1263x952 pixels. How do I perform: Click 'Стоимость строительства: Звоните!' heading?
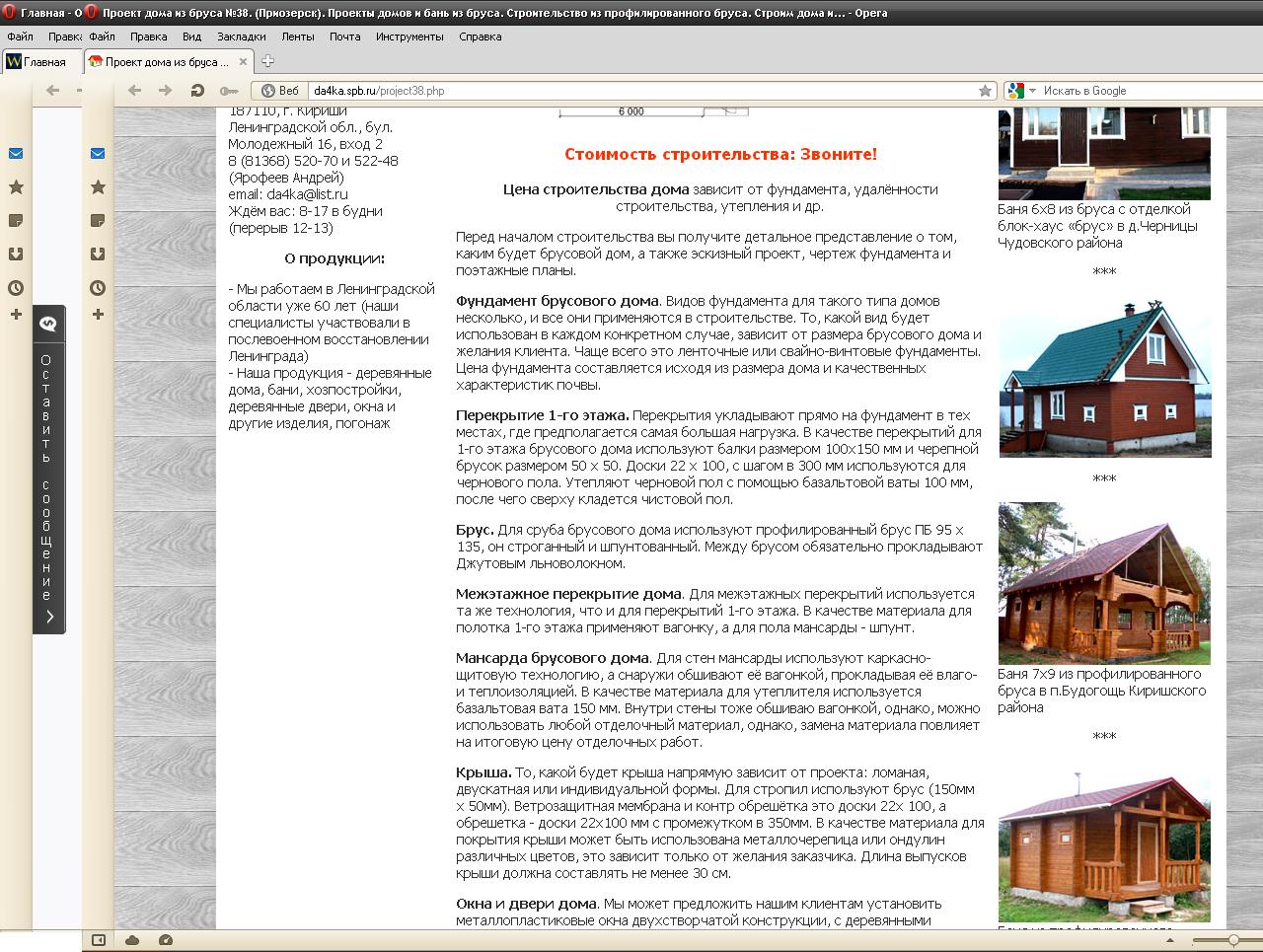point(720,154)
